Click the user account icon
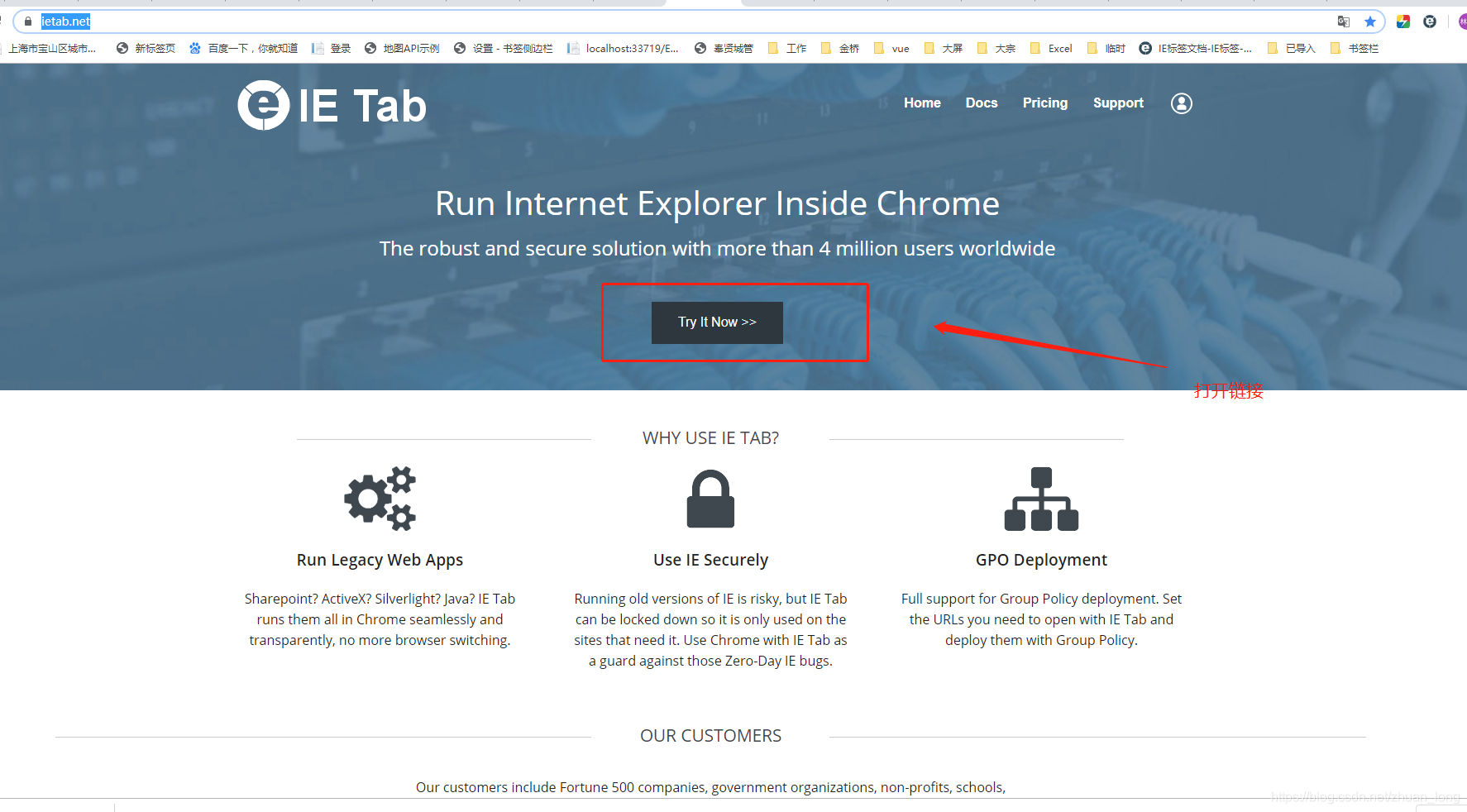The image size is (1467, 812). click(1182, 103)
